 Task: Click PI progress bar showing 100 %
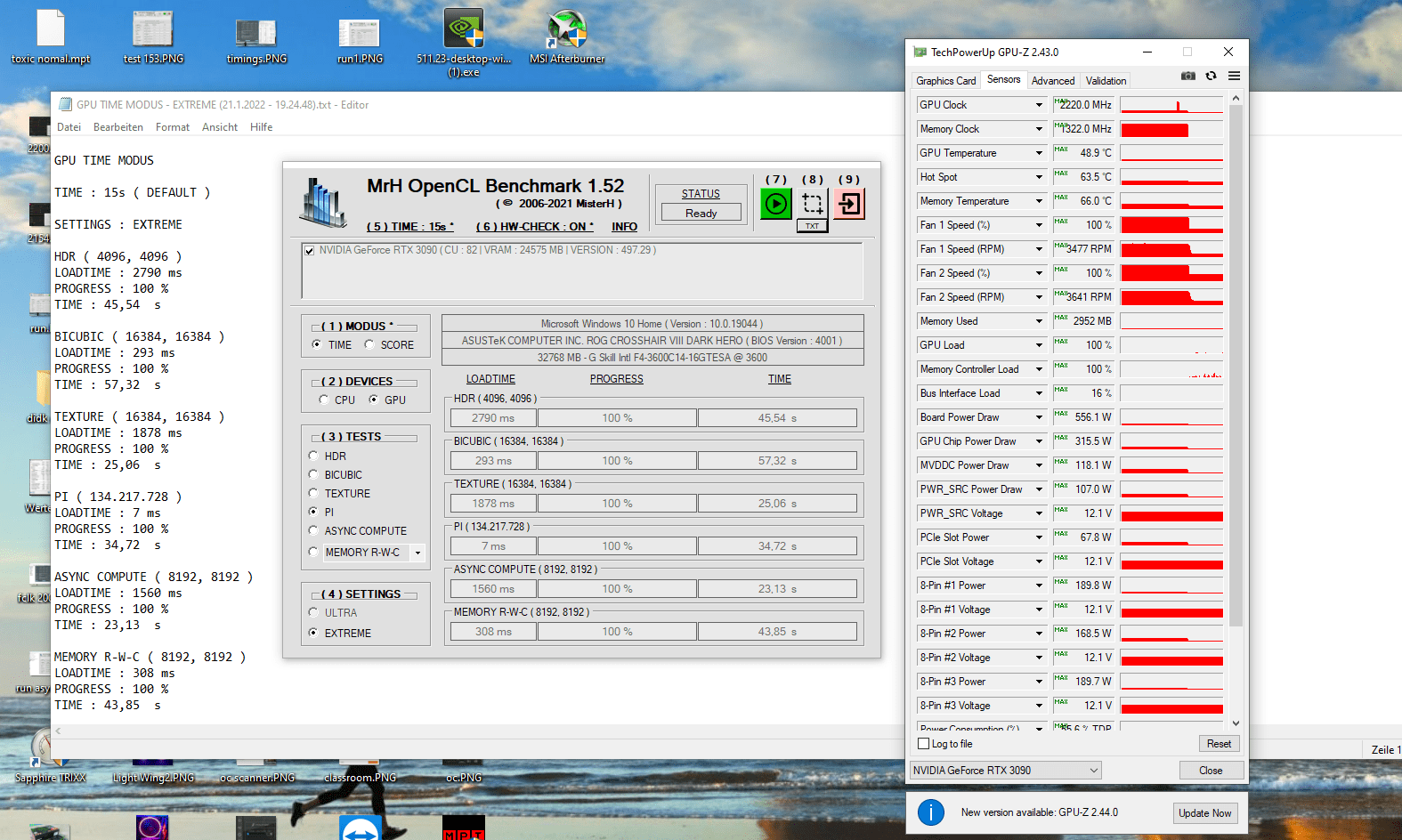click(x=617, y=546)
